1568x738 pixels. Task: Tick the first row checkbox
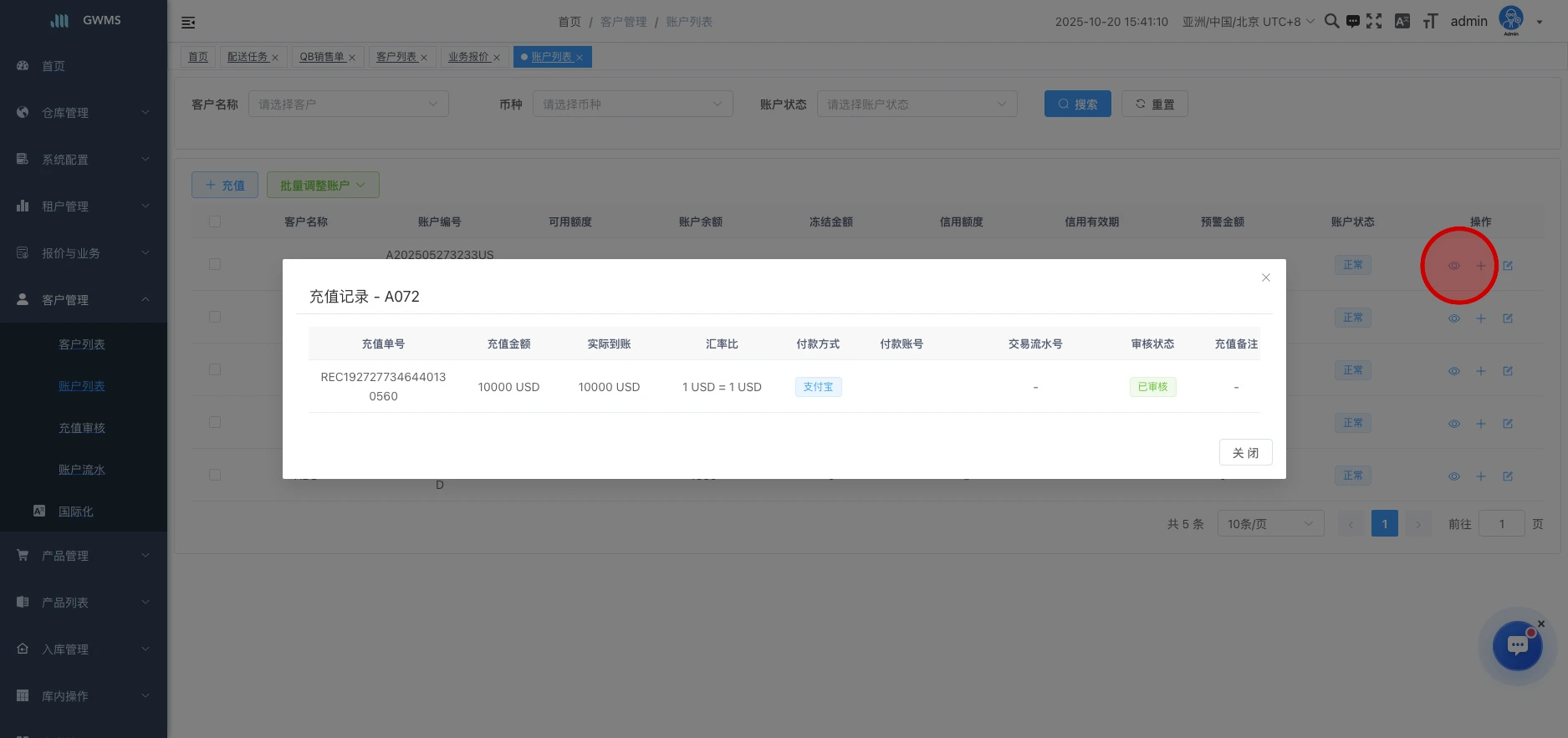click(x=215, y=264)
